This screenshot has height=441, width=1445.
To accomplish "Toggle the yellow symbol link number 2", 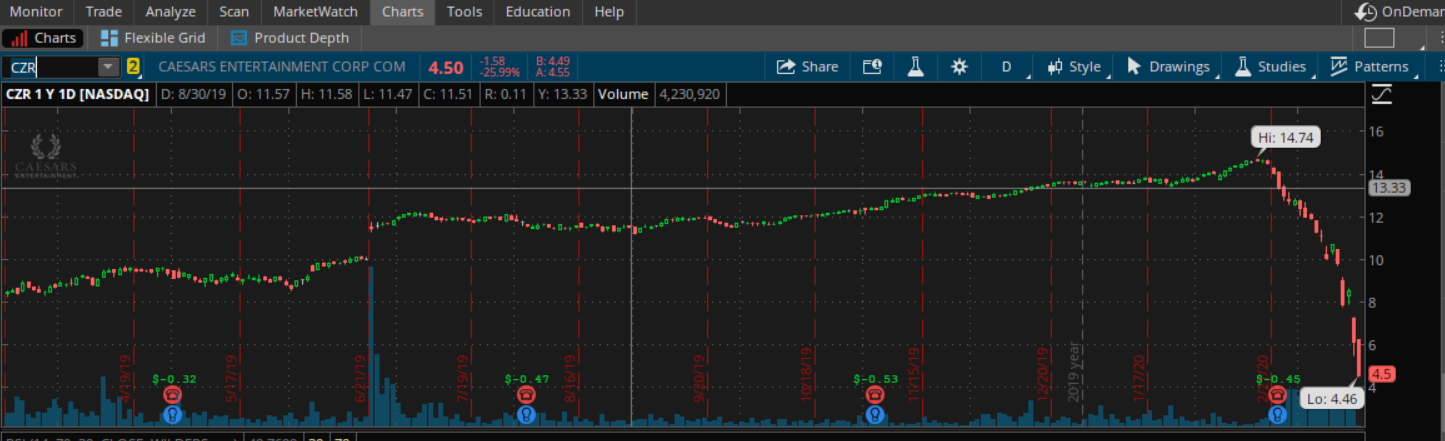I will point(133,67).
